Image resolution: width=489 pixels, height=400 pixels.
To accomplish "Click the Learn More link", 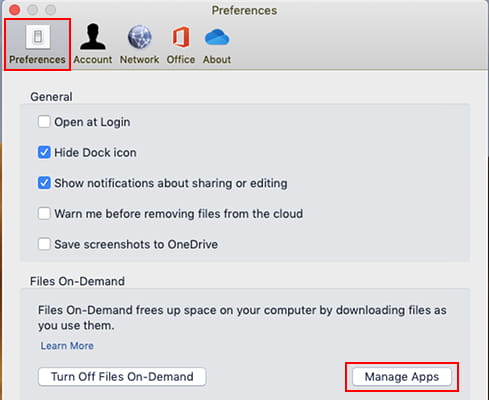I will pos(67,346).
